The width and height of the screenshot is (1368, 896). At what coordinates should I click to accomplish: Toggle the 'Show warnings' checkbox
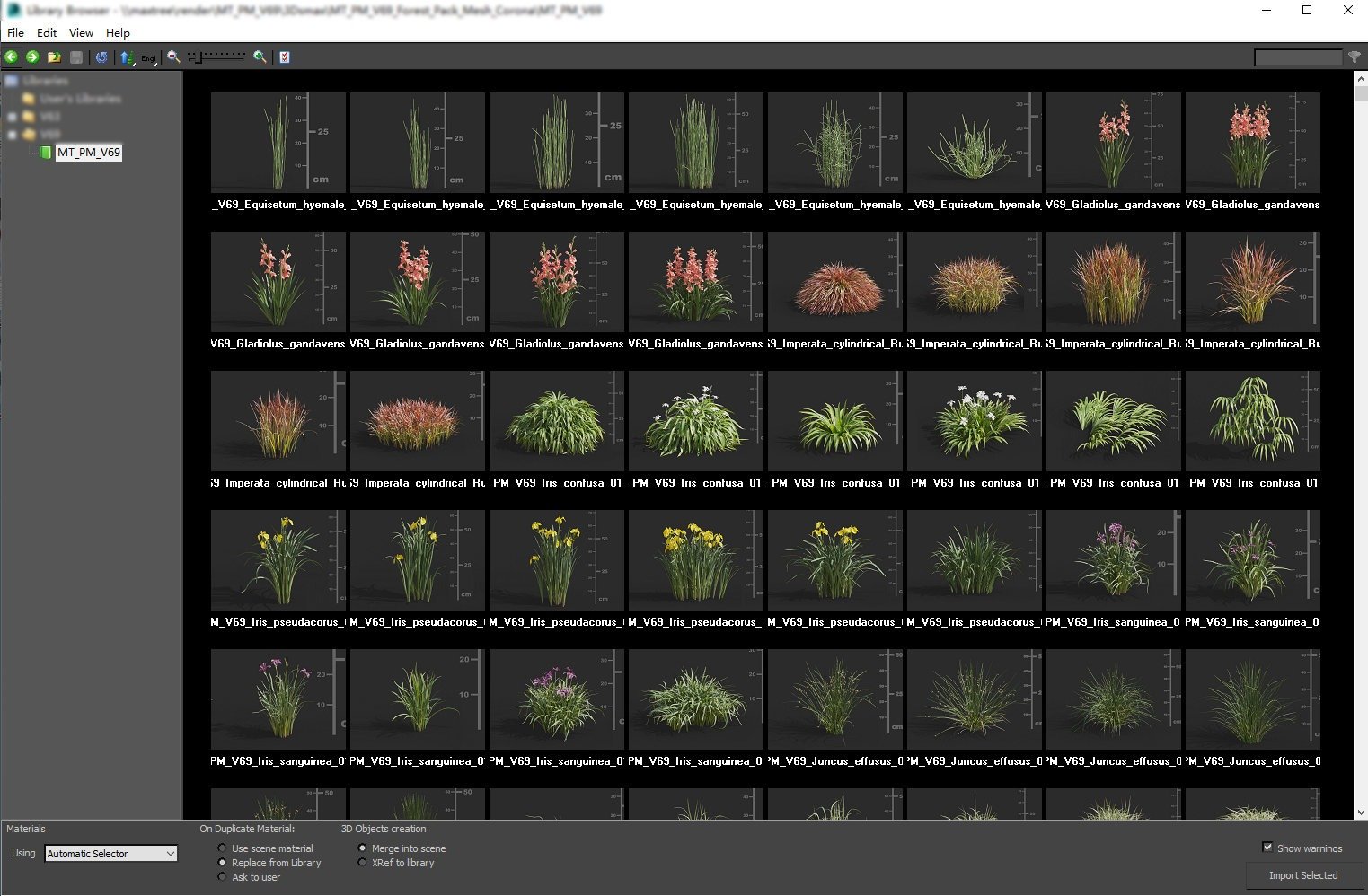point(1267,848)
